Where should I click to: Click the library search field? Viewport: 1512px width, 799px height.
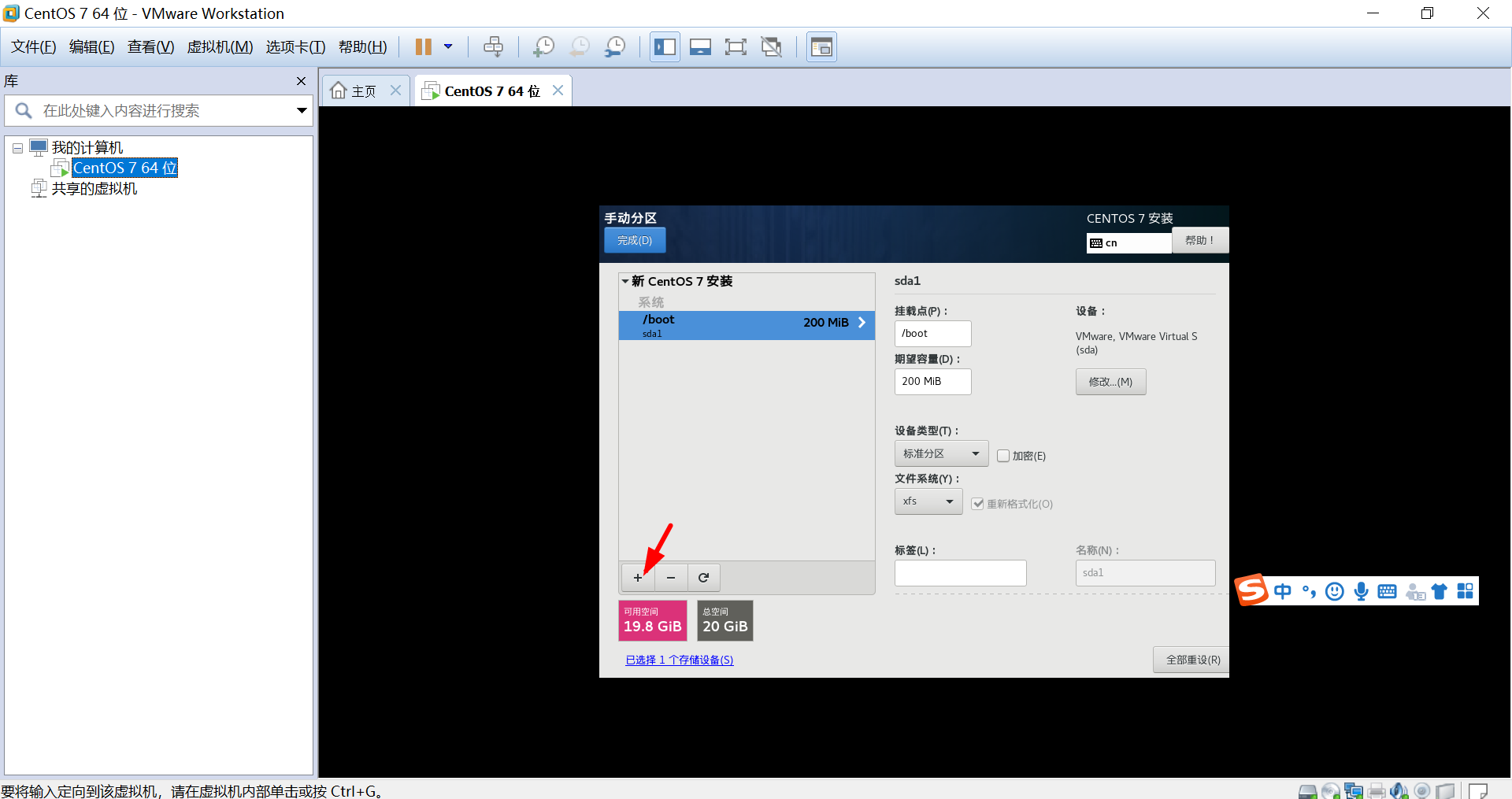click(x=157, y=111)
